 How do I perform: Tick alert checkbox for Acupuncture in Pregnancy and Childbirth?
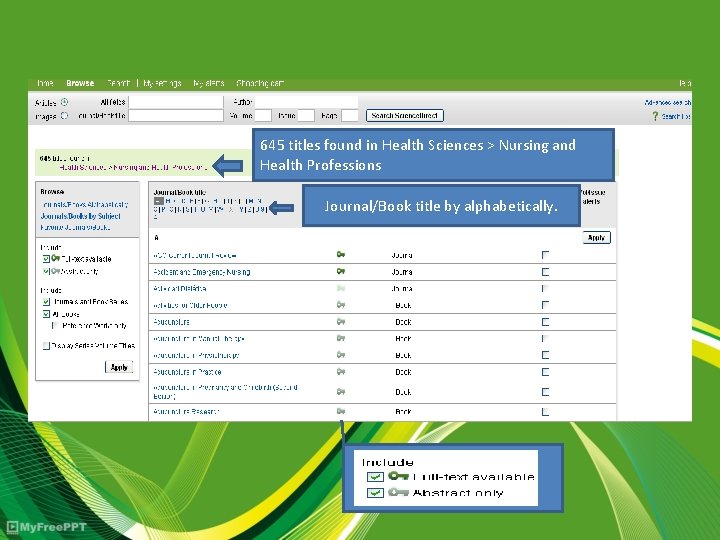click(545, 392)
